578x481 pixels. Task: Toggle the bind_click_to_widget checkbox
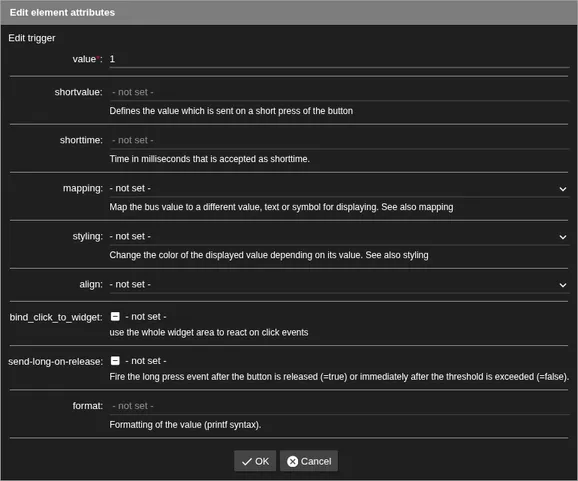point(115,317)
